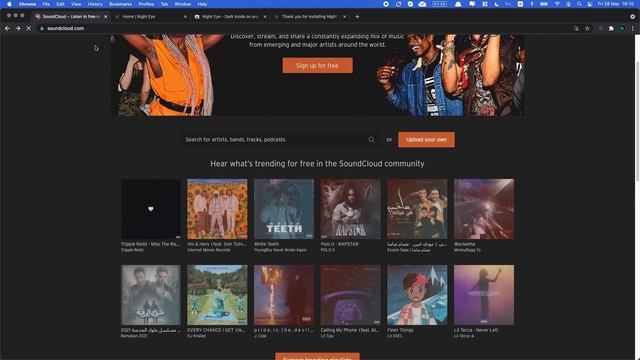Open the Extensions puzzle icon
The height and width of the screenshot is (360, 640).
click(x=611, y=29)
